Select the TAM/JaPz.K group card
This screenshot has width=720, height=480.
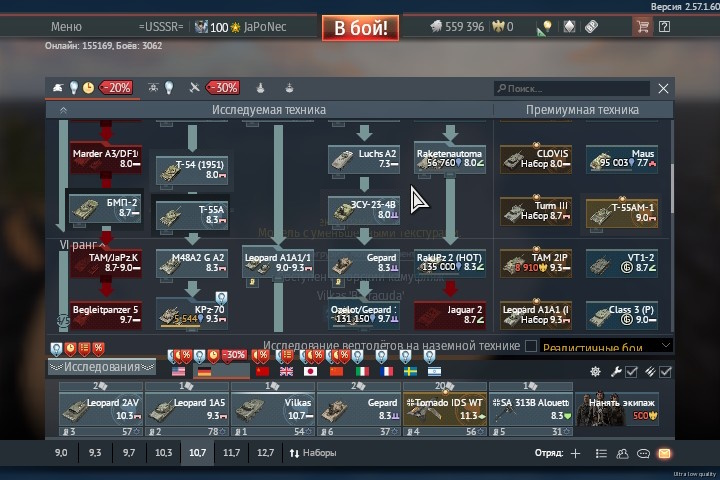click(106, 263)
